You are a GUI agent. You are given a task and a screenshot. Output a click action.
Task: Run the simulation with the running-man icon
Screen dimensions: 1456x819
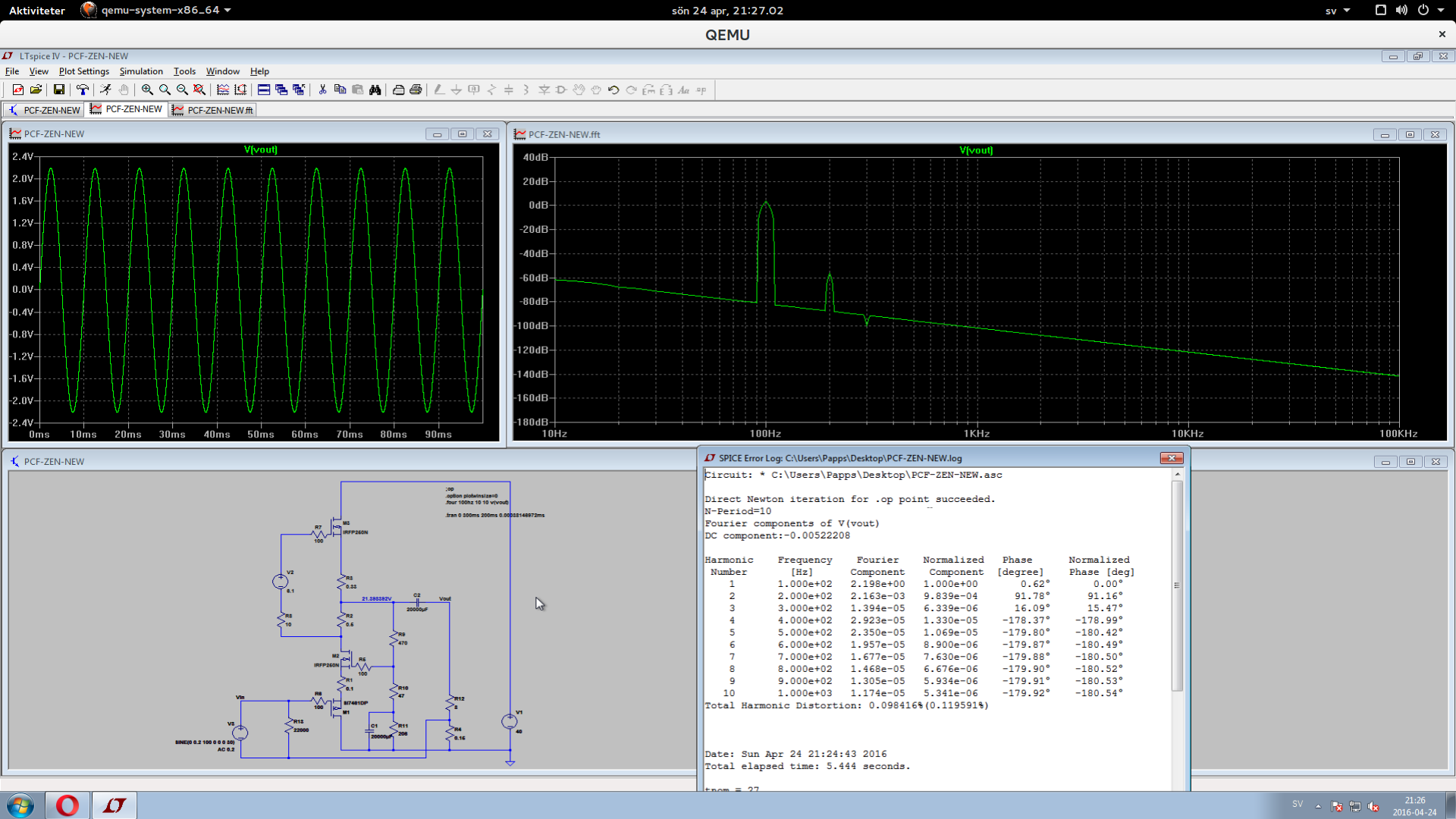coord(105,89)
